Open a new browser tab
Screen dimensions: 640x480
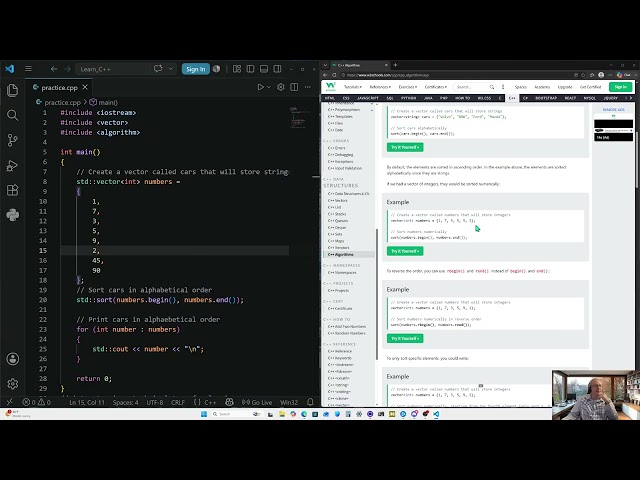395,65
